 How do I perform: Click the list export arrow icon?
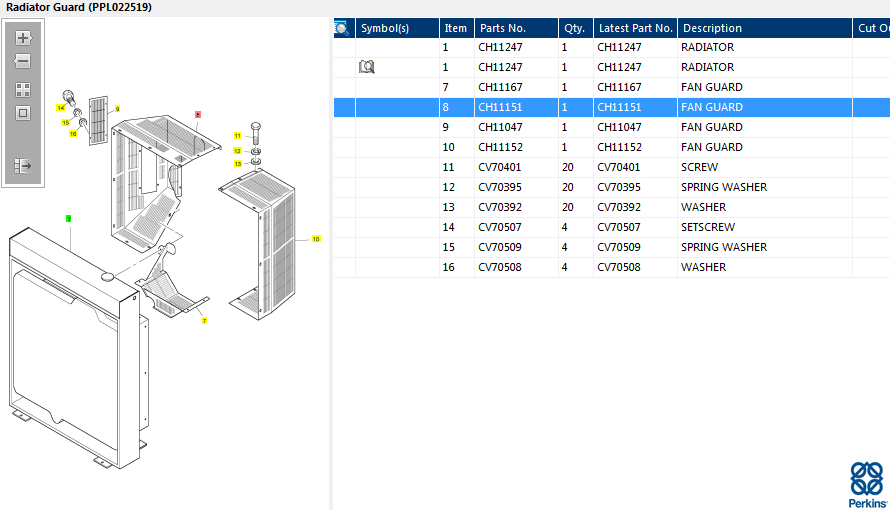23,166
